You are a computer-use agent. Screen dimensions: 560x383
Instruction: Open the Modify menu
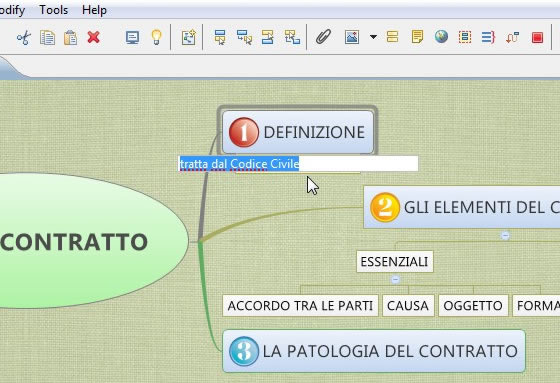pyautogui.click(x=12, y=10)
